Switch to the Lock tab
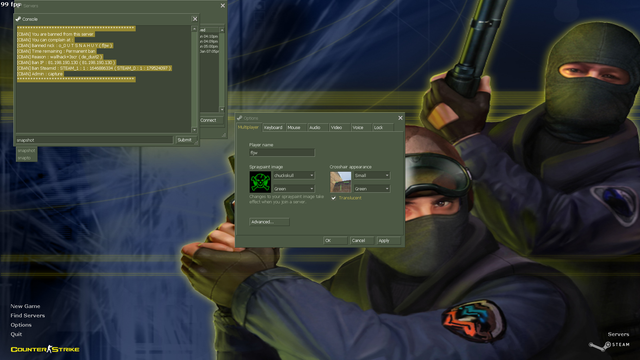This screenshot has height=360, width=640. (382, 128)
